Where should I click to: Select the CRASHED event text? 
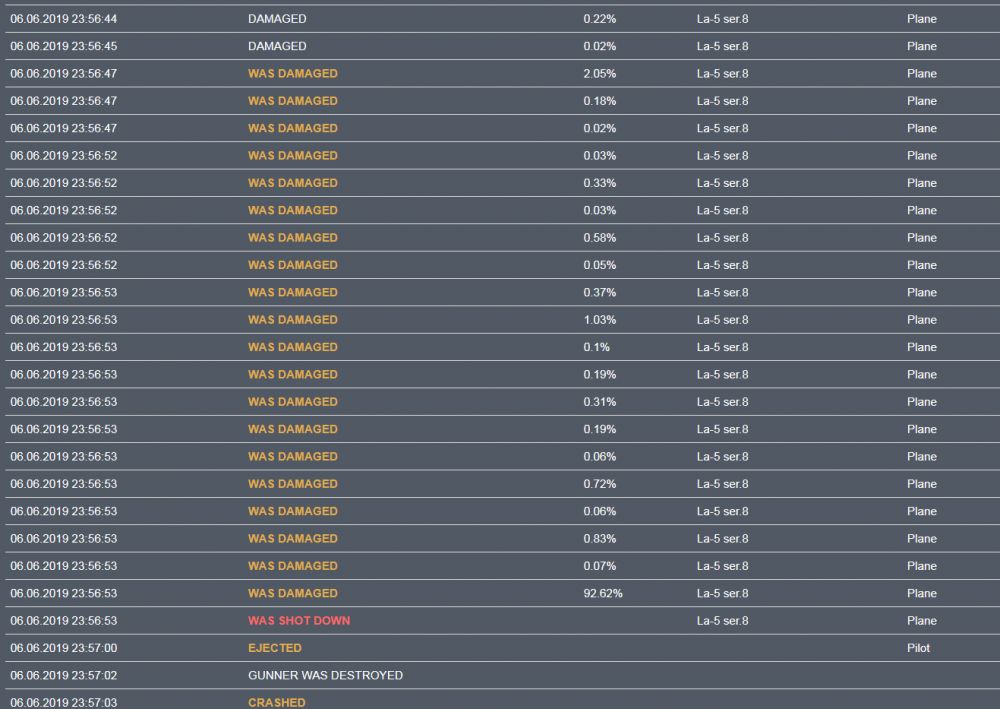click(x=277, y=702)
